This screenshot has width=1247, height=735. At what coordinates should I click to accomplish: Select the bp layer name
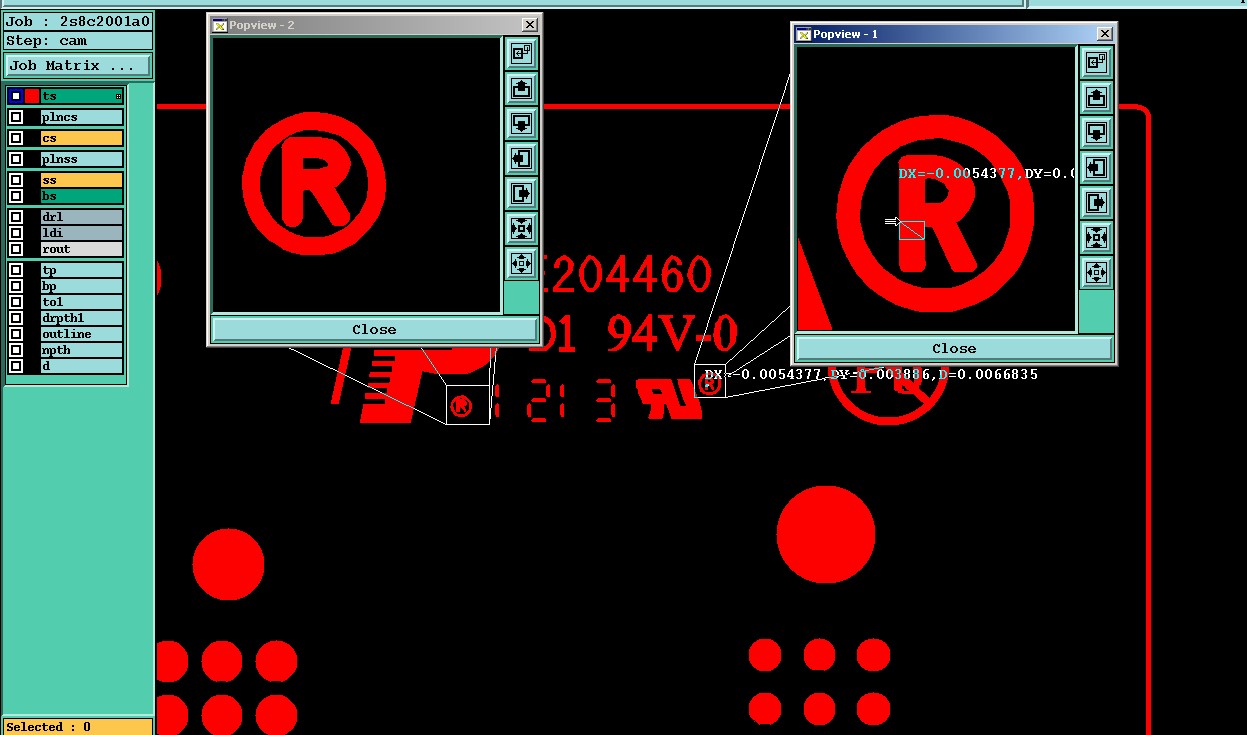coord(82,286)
